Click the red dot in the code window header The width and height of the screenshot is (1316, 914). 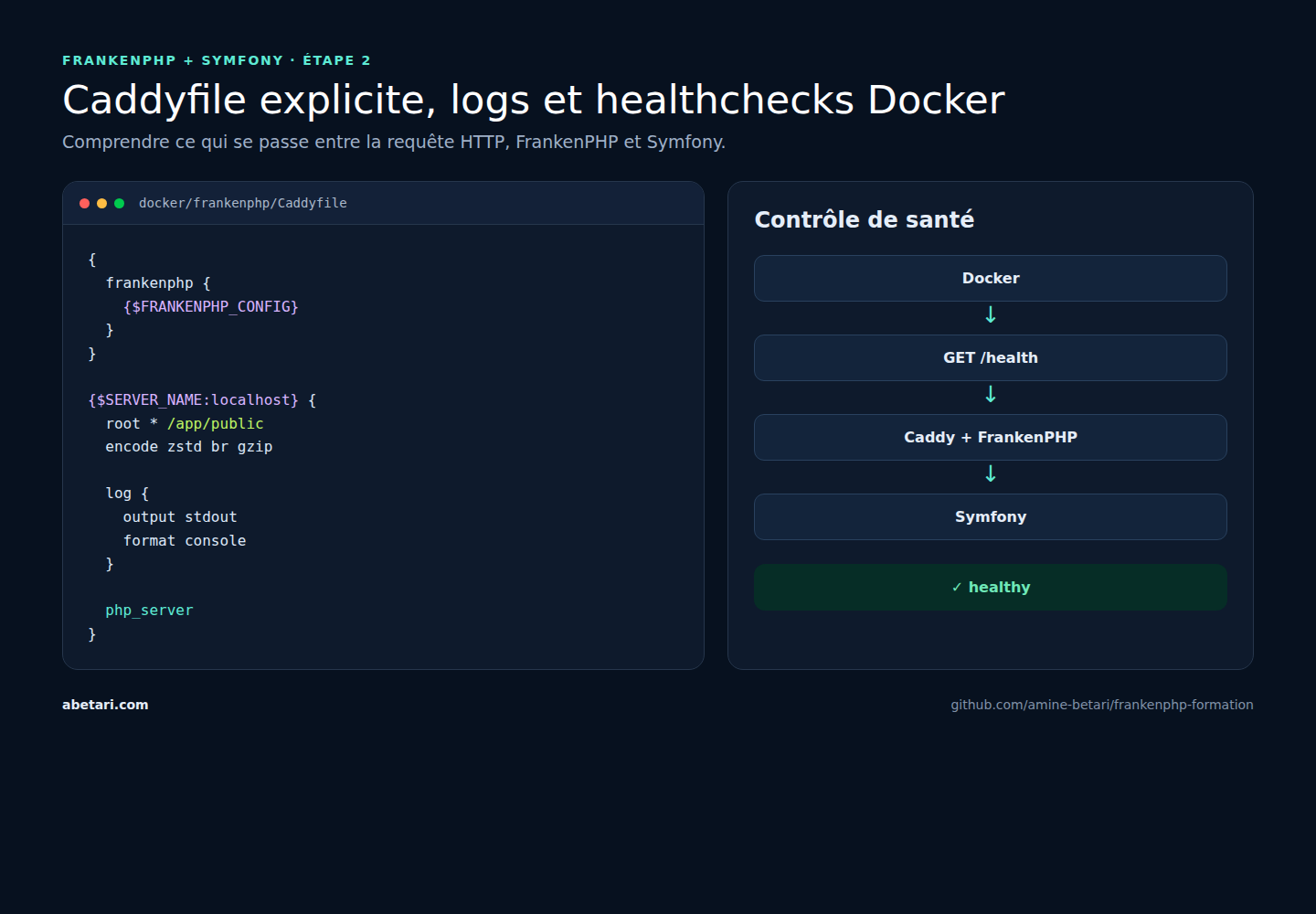(85, 203)
